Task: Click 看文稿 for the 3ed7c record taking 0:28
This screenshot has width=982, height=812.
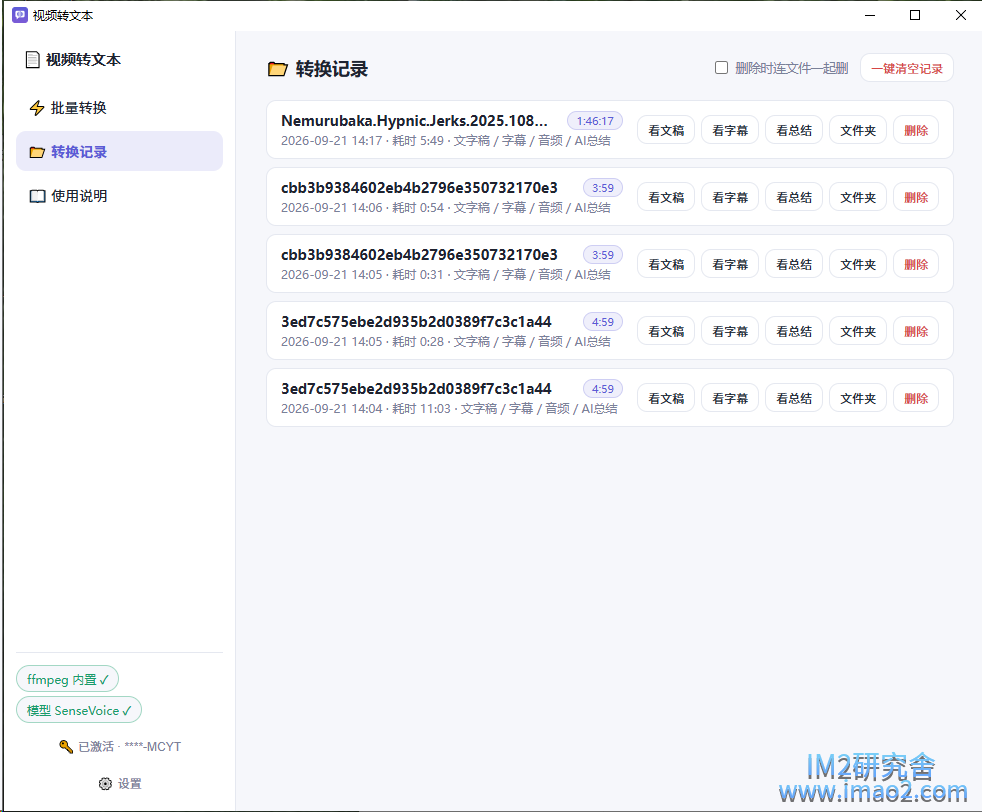Action: (666, 331)
